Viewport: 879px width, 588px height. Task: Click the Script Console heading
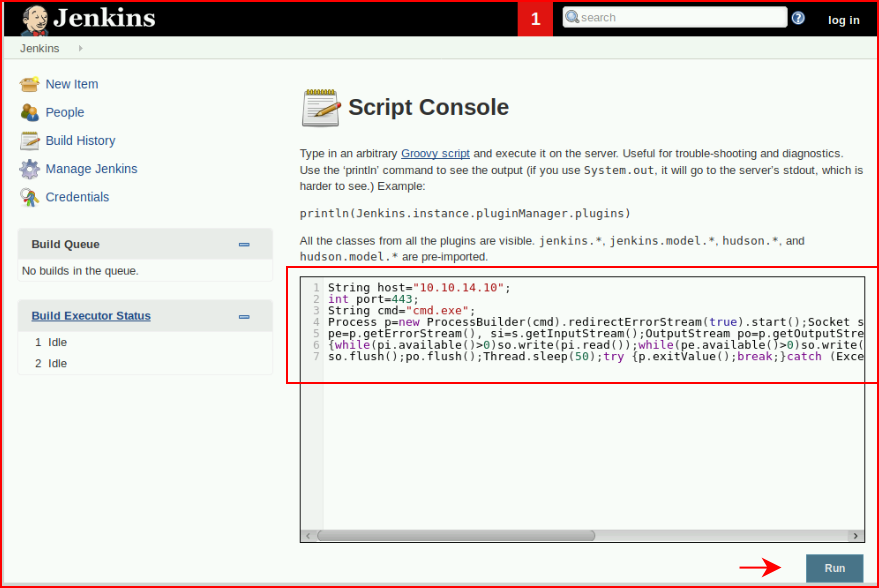pyautogui.click(x=428, y=107)
